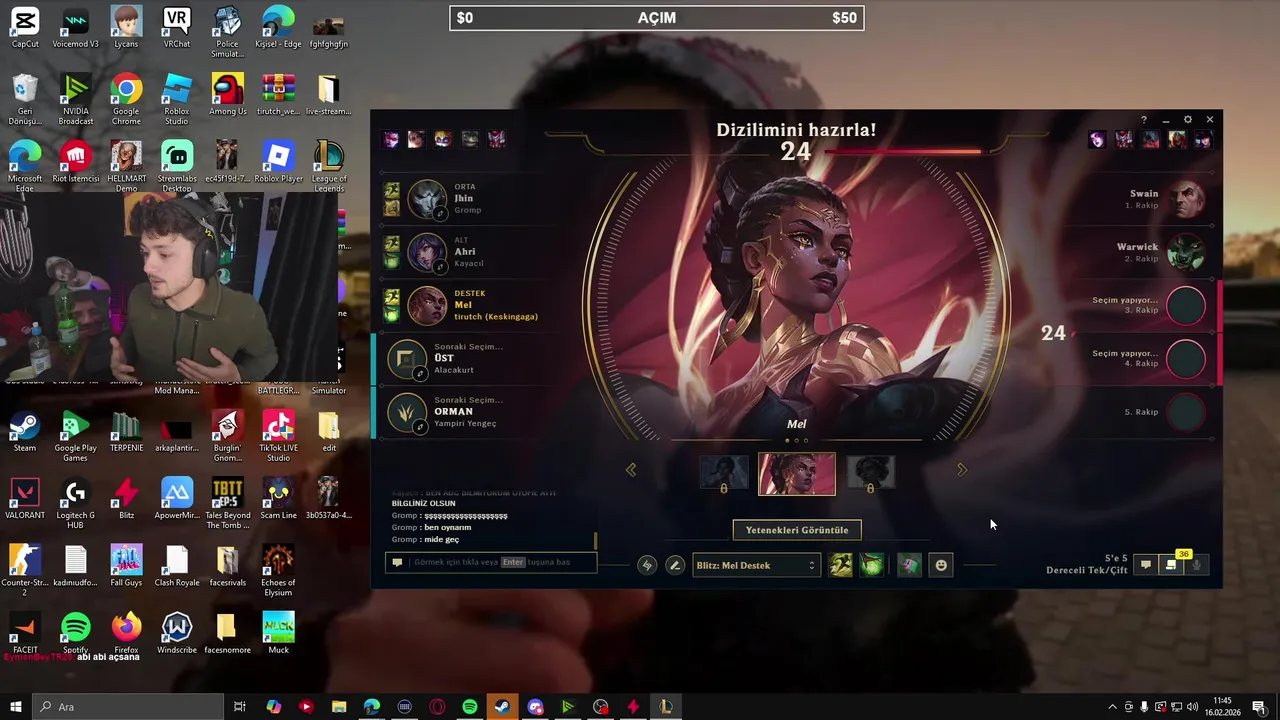Select enemy Warwick portrait

[x=1186, y=252]
